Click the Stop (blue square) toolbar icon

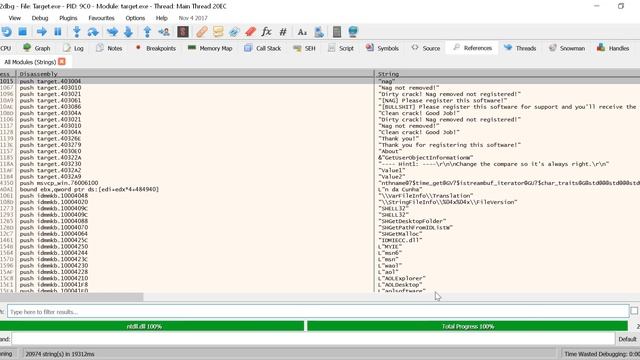coord(23,31)
